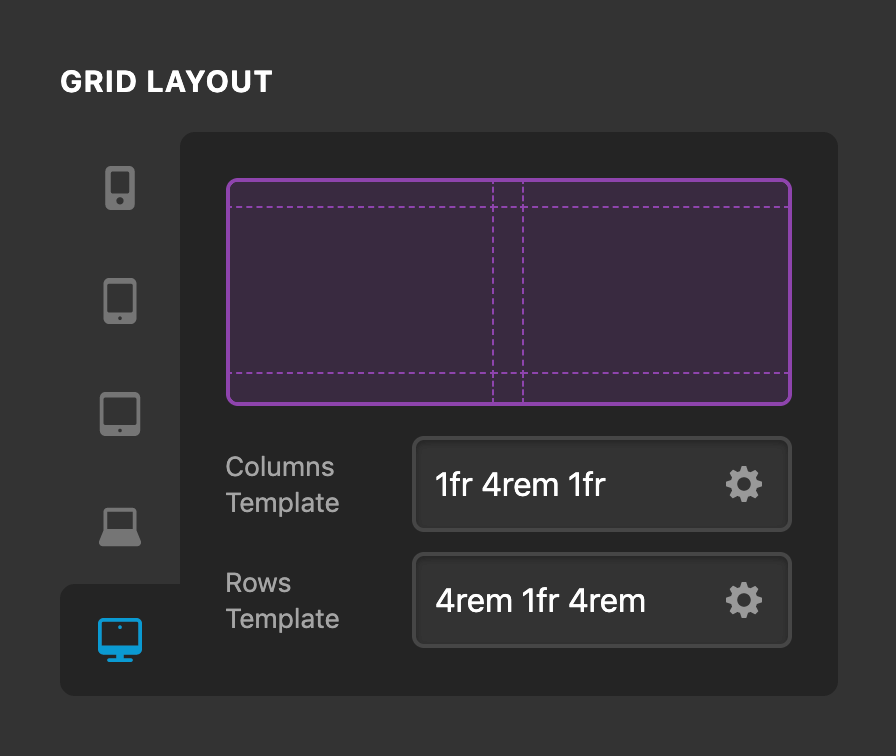The image size is (896, 756).
Task: Select the large left middle cell in grid preview
Action: 361,290
